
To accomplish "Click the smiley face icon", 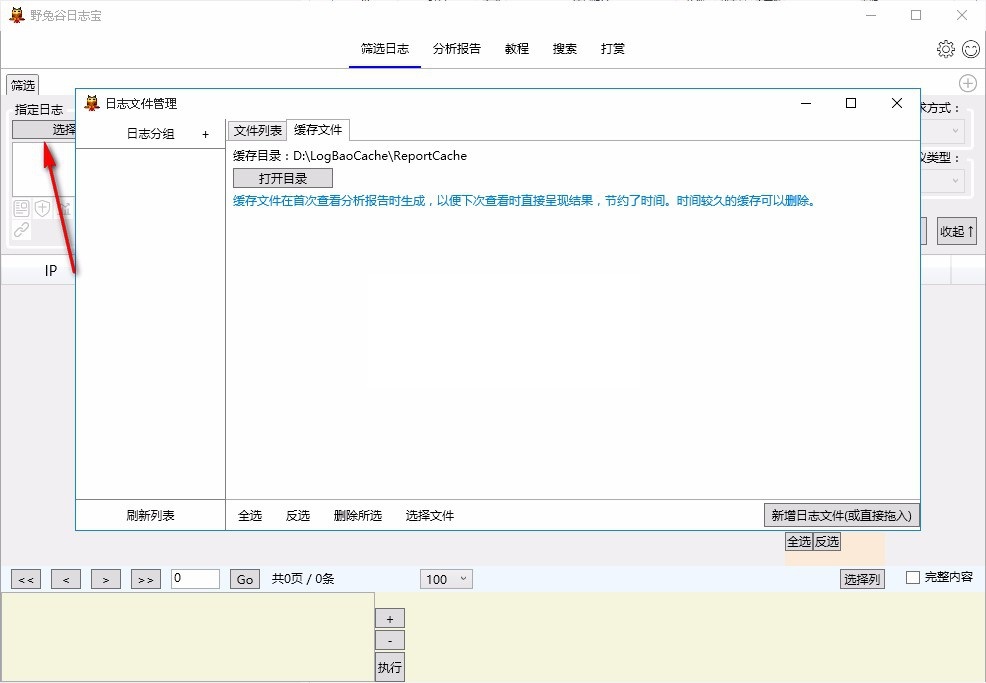I will tap(971, 49).
